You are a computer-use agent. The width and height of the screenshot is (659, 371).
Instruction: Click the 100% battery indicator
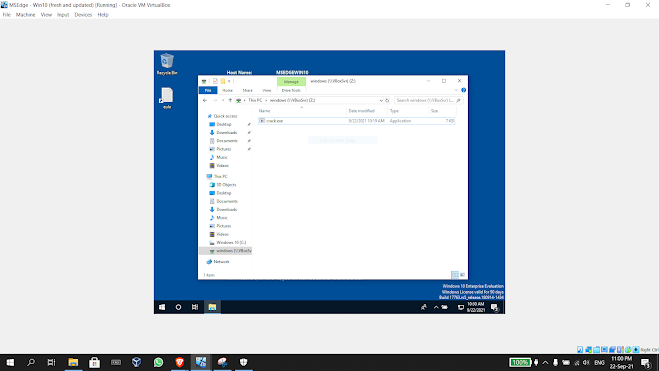tap(520, 362)
